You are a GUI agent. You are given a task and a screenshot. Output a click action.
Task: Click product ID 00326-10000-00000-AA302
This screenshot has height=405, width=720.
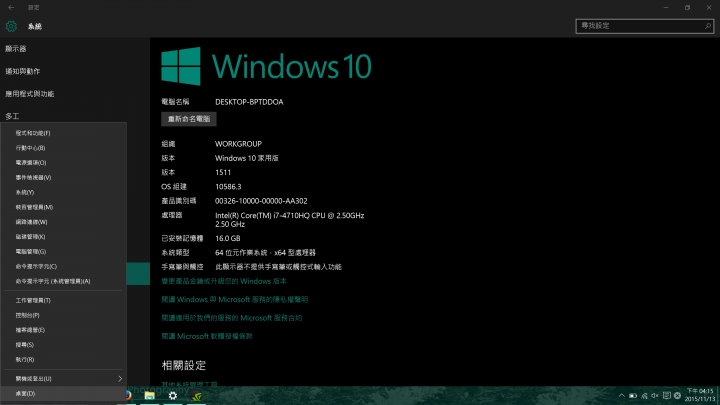coord(261,201)
